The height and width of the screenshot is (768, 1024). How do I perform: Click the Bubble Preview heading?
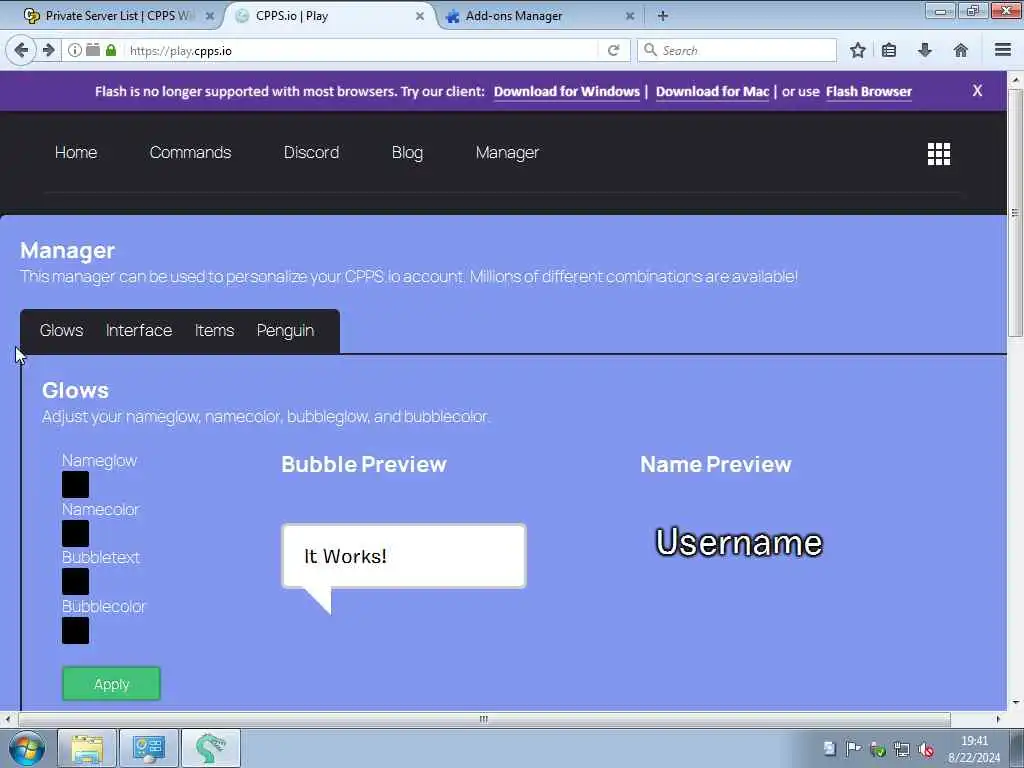point(364,464)
